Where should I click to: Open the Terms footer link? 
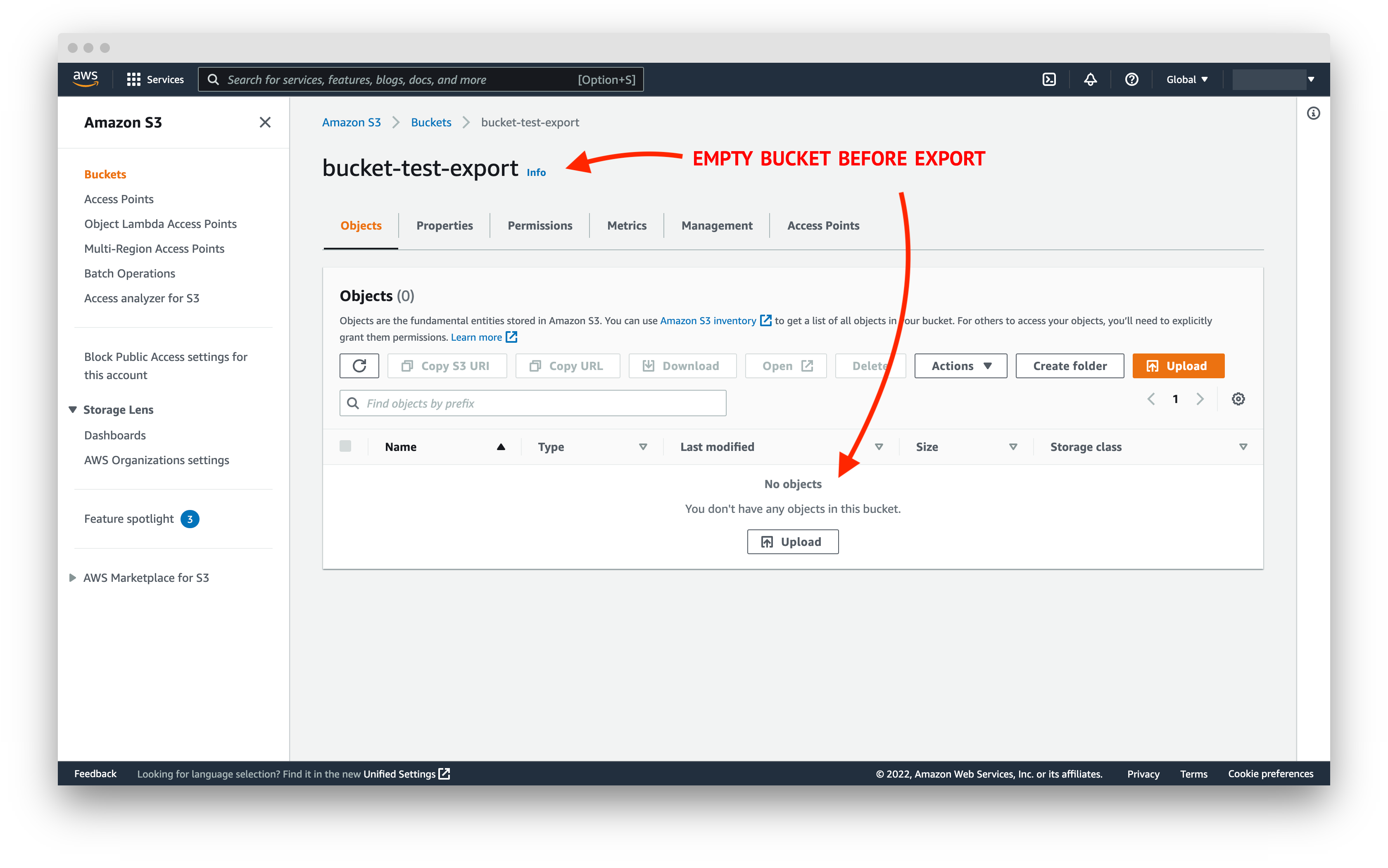[x=1193, y=773]
